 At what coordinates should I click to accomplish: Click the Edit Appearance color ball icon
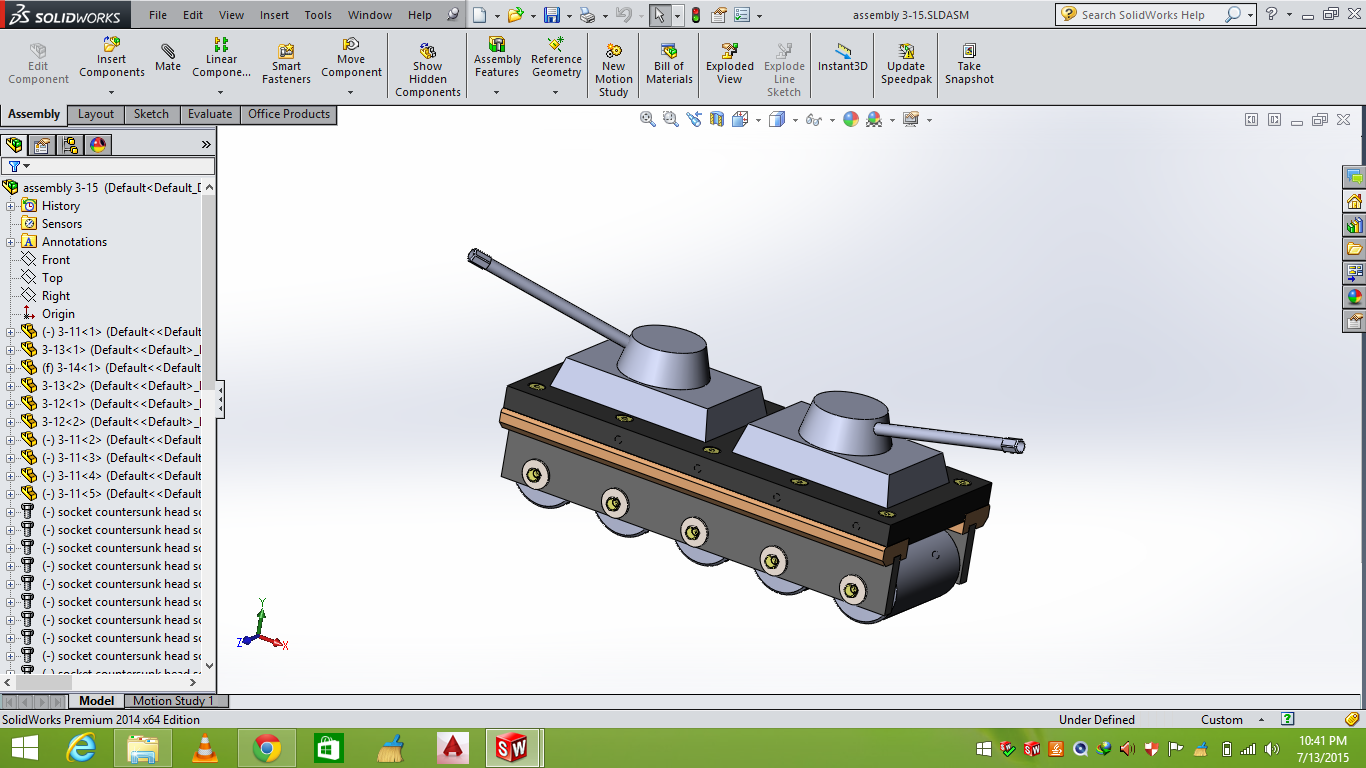851,119
